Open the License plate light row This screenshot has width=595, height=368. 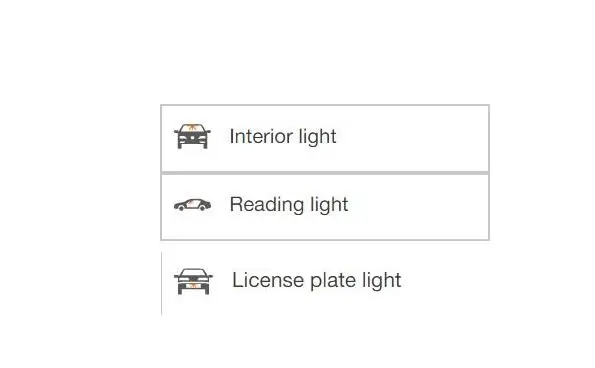tap(325, 283)
